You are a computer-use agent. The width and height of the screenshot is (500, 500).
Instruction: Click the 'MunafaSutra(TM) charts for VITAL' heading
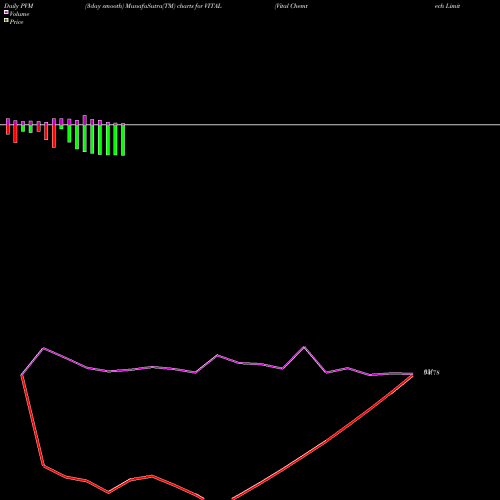click(173, 6)
